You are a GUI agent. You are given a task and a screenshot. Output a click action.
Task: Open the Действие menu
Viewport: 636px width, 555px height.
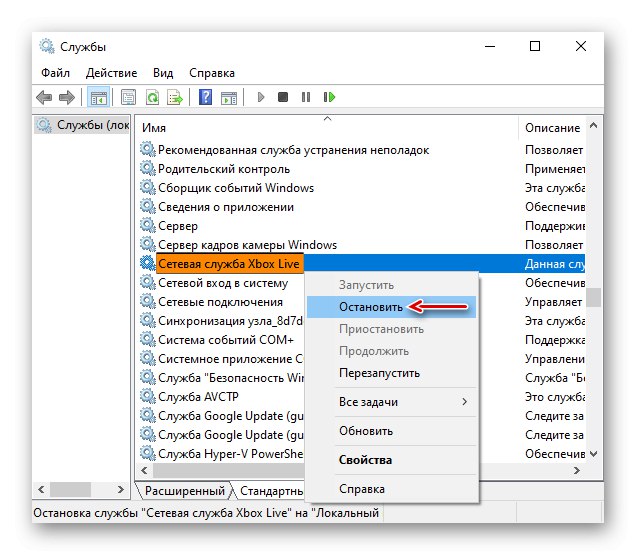pos(112,73)
